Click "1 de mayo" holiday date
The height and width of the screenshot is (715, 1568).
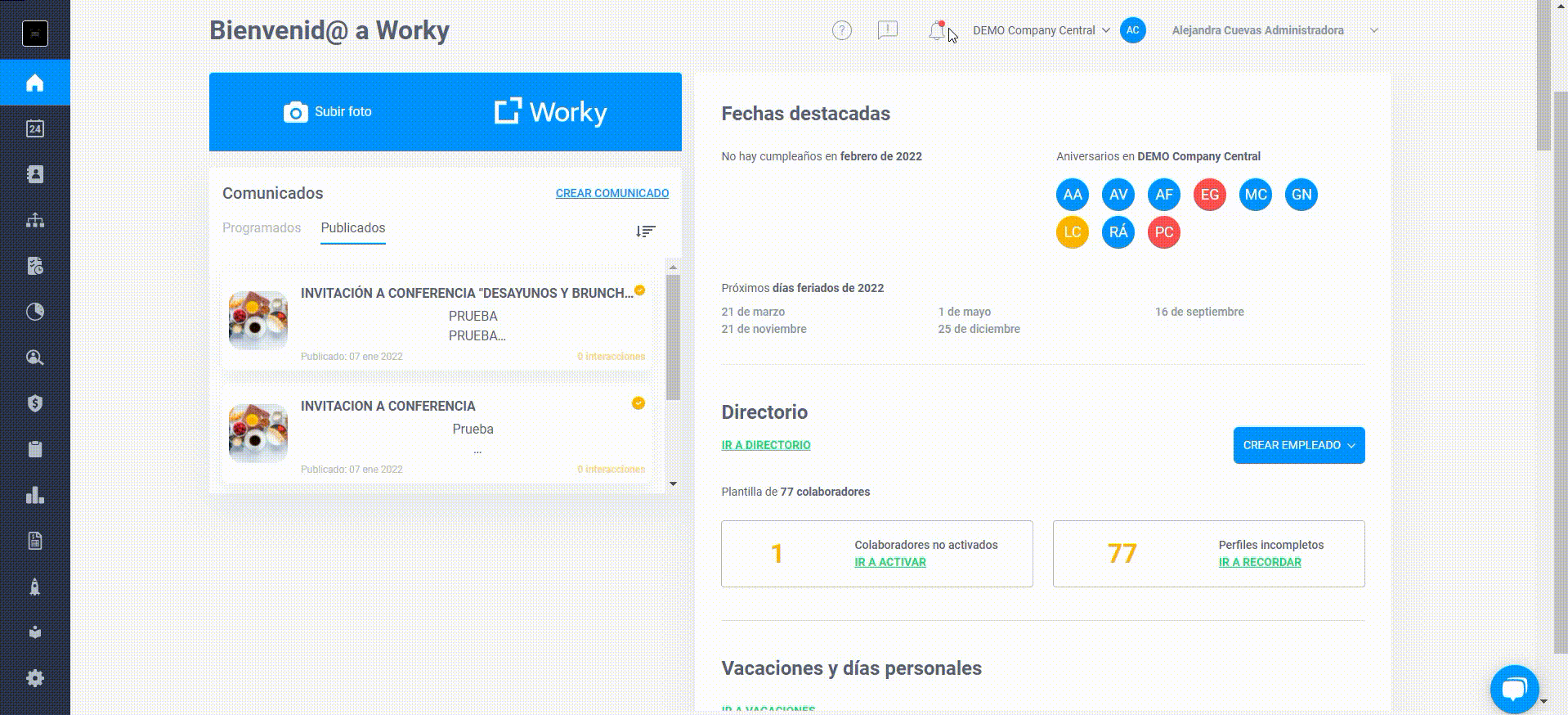[x=964, y=312]
